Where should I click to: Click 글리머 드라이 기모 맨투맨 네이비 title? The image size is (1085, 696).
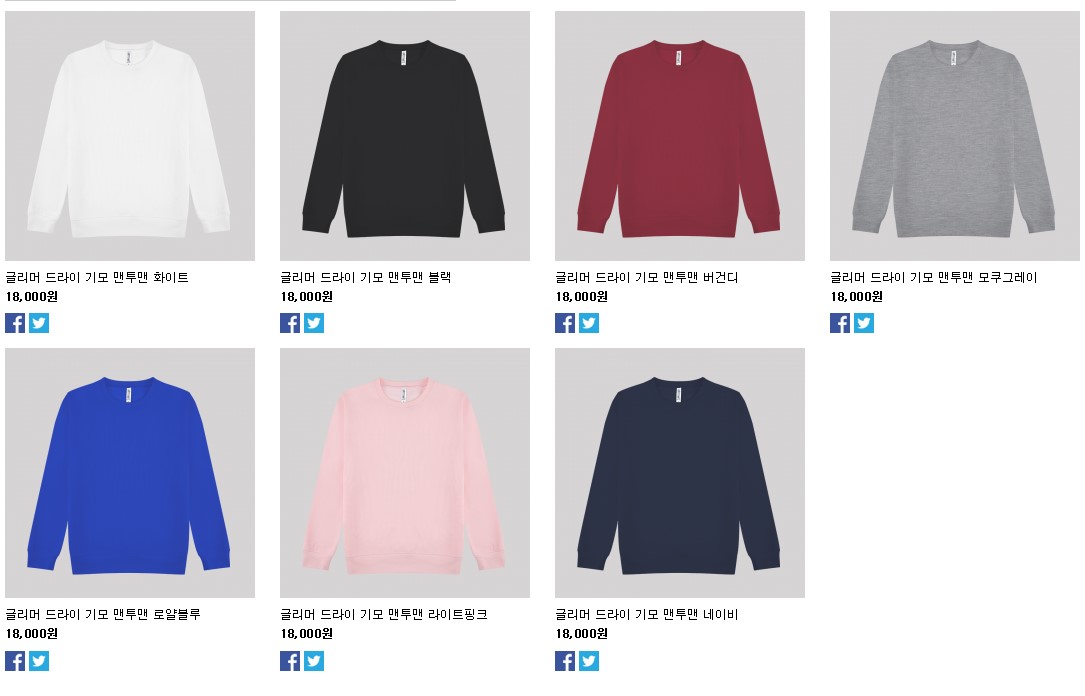(x=646, y=614)
